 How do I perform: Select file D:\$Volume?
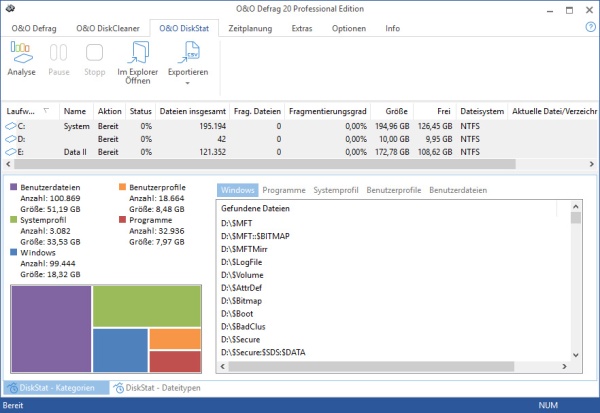[242, 275]
